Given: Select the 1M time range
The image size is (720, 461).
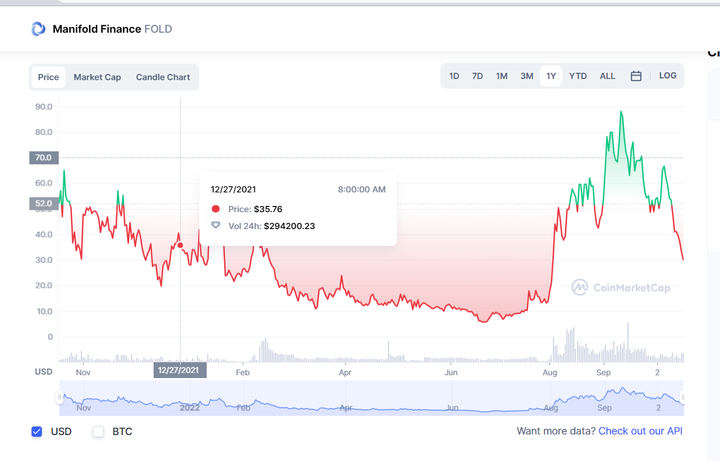Looking at the screenshot, I should tap(501, 76).
